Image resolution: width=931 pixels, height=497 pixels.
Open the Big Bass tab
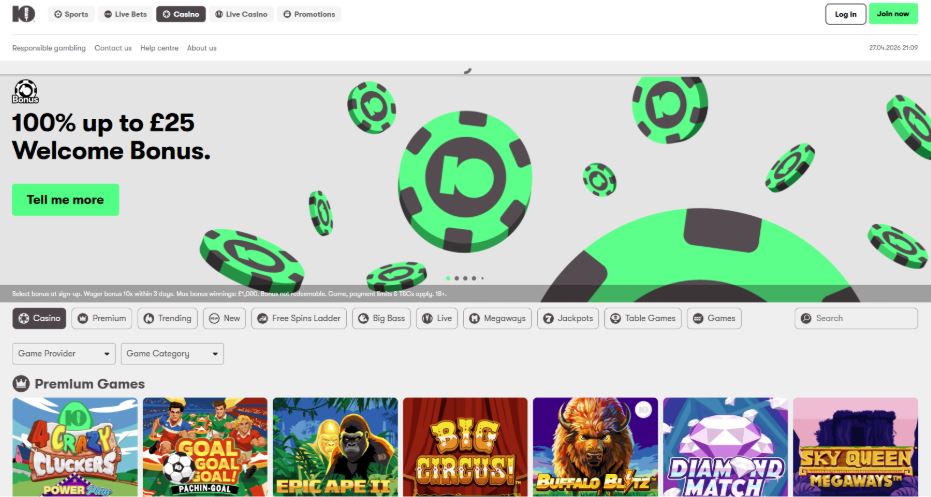(381, 318)
